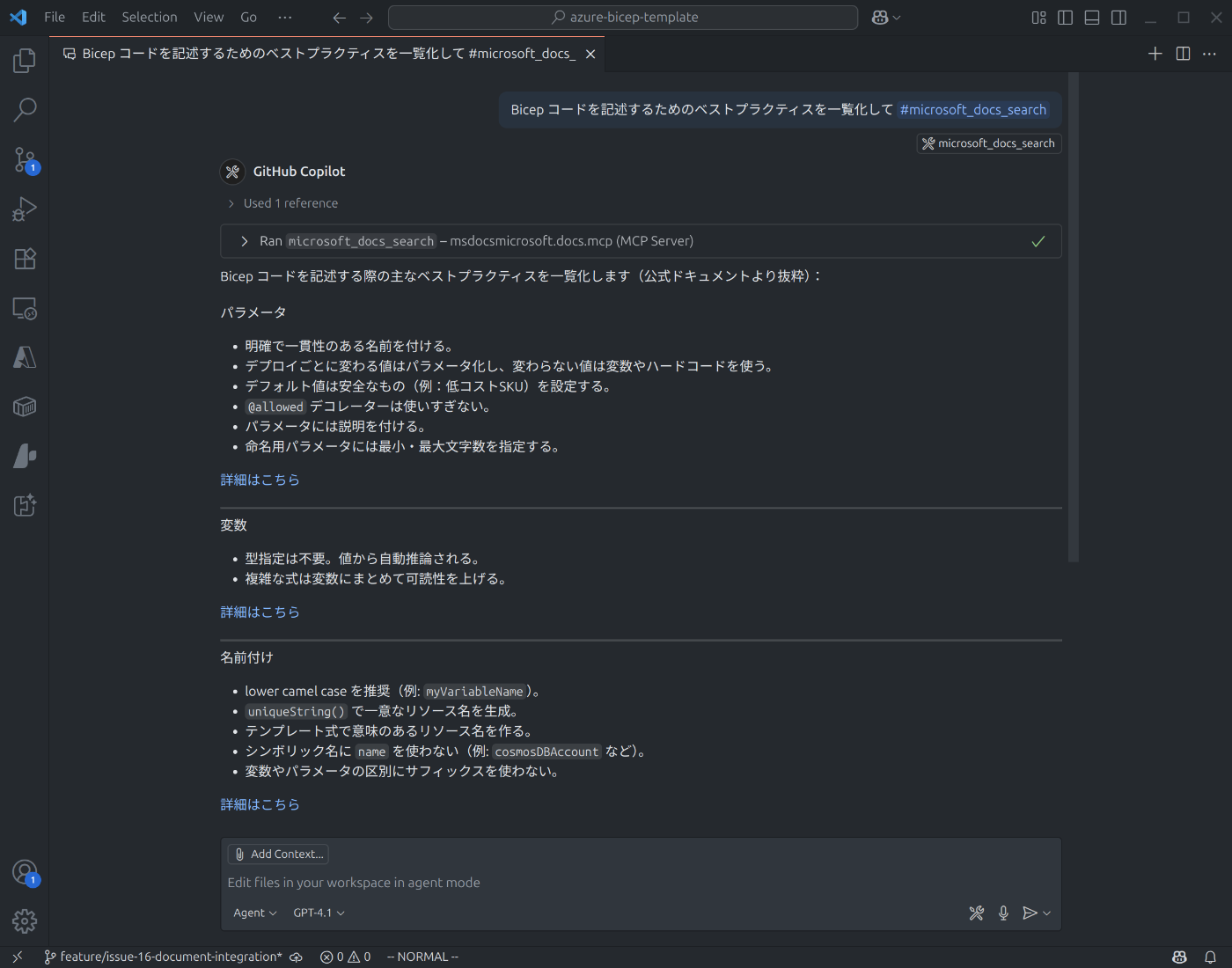Open the send options dropdown arrow
This screenshot has width=1232, height=968.
point(1047,913)
